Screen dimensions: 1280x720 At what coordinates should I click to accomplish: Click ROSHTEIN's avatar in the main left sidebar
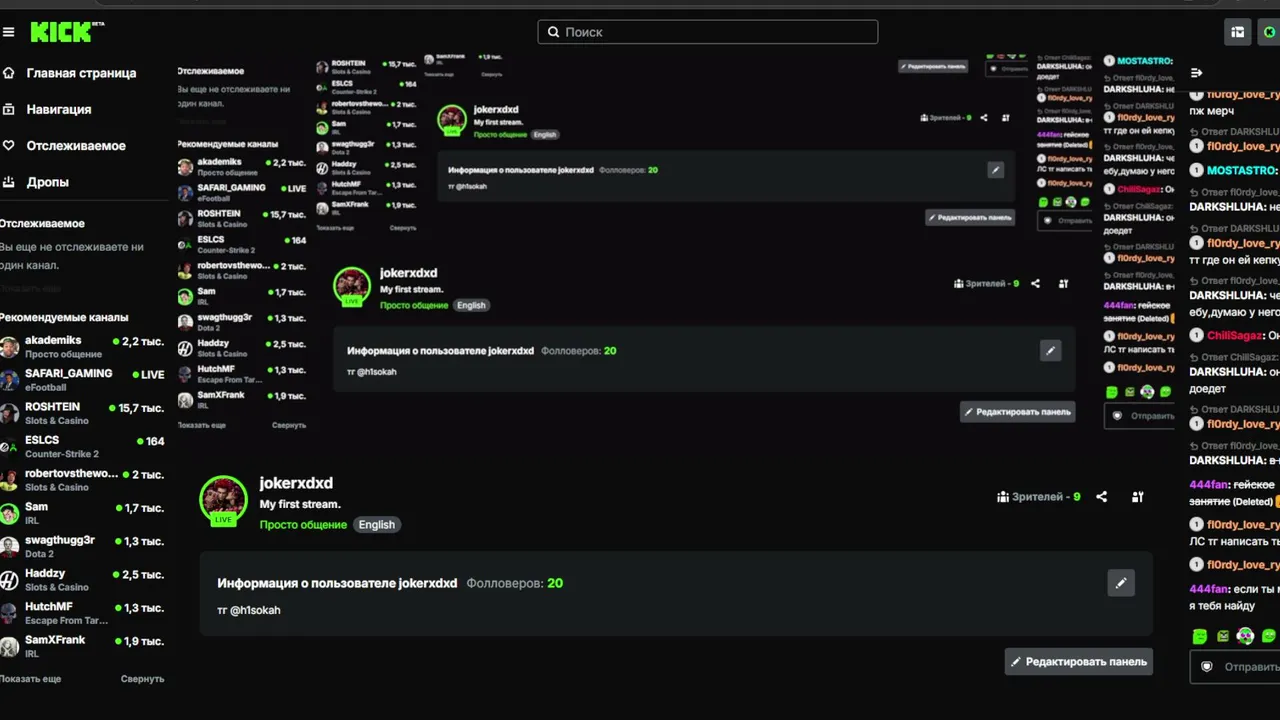(10, 414)
